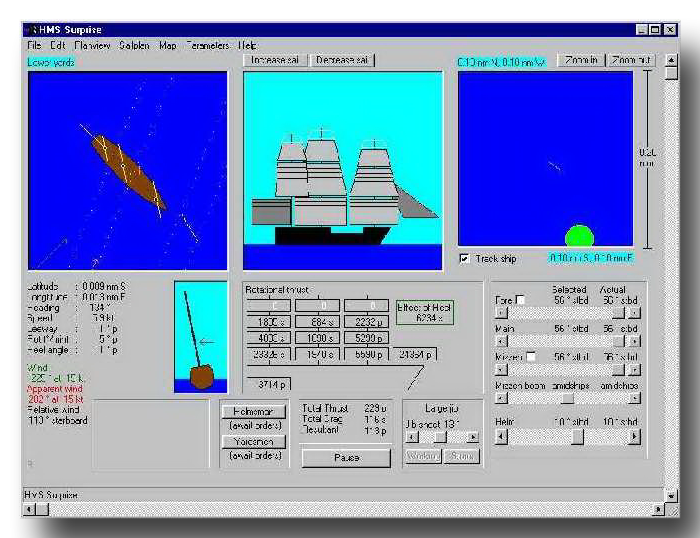The image size is (700, 538).
Task: Click the Fore yard right arrow
Action: [634, 313]
